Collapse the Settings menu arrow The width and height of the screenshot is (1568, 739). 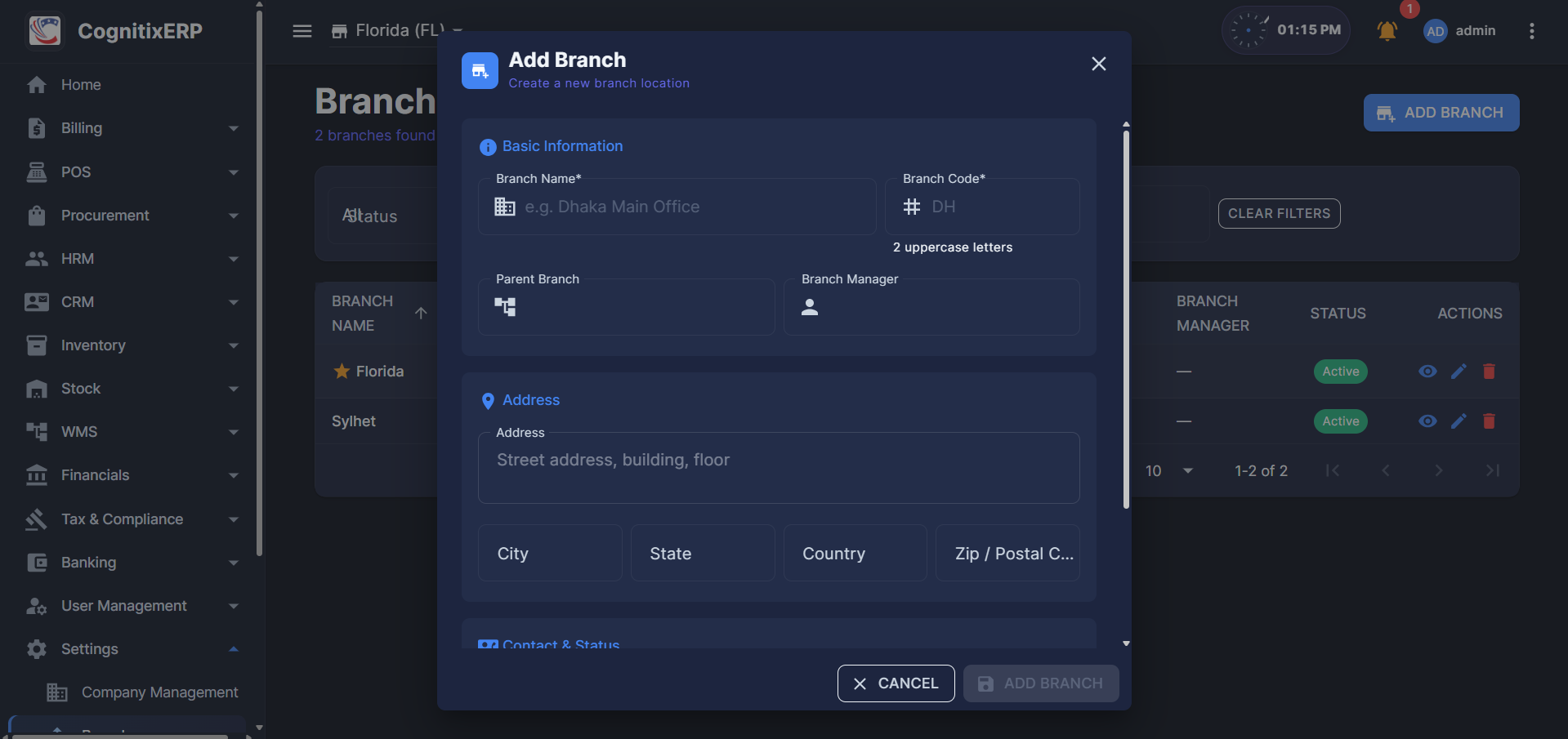pos(234,649)
